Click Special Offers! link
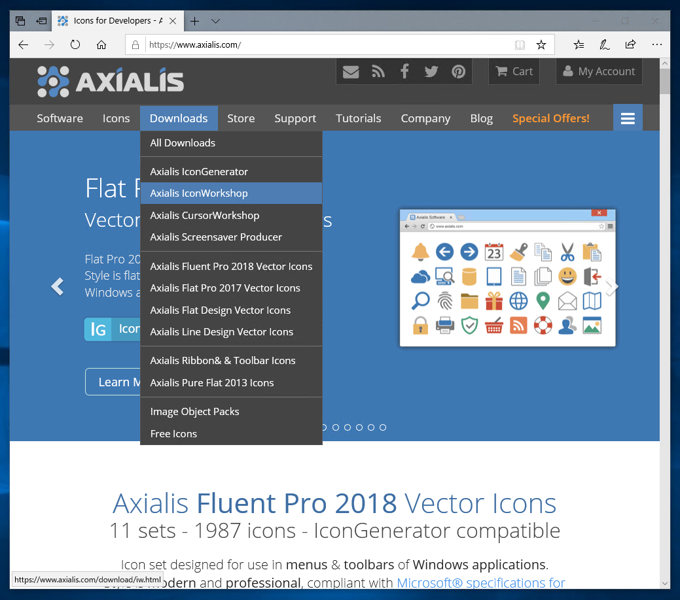 pos(551,118)
